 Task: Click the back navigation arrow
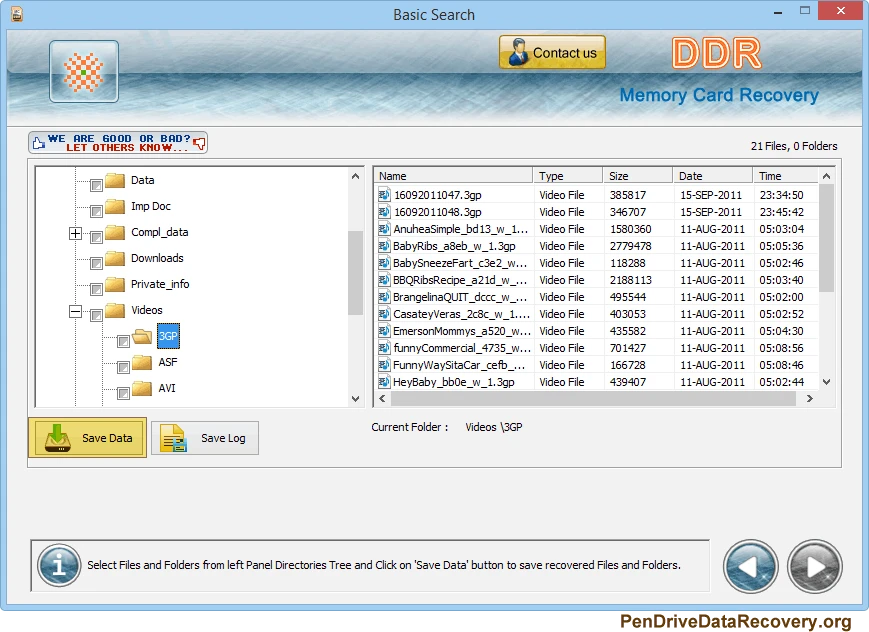tap(750, 566)
